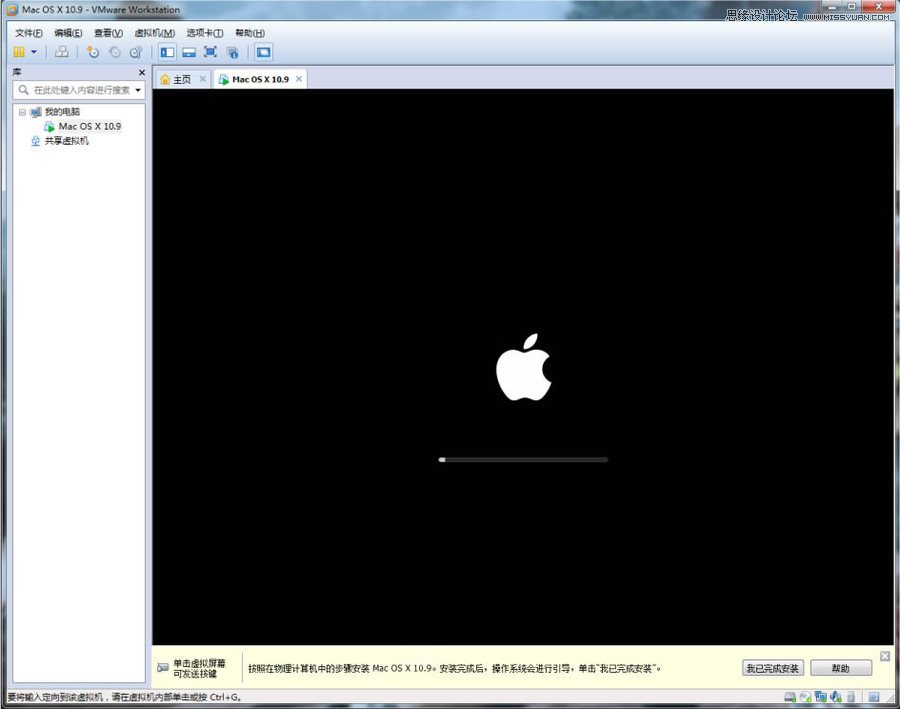The width and height of the screenshot is (900, 709).
Task: Show or hide the library panel icon
Action: 166,52
